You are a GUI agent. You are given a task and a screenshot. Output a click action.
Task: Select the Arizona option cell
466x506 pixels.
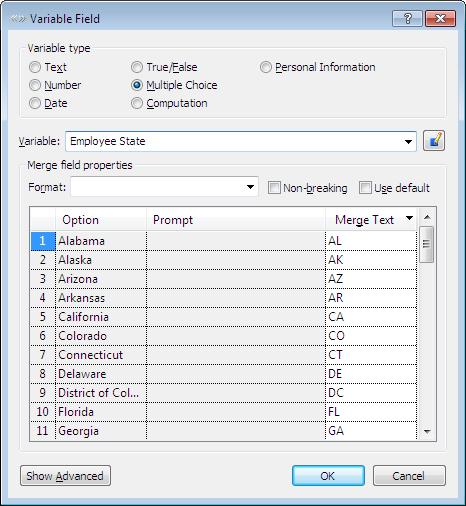pyautogui.click(x=101, y=279)
